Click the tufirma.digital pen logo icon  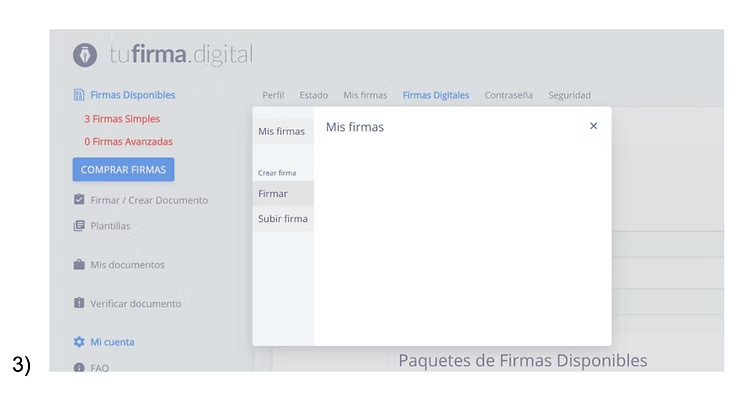85,55
